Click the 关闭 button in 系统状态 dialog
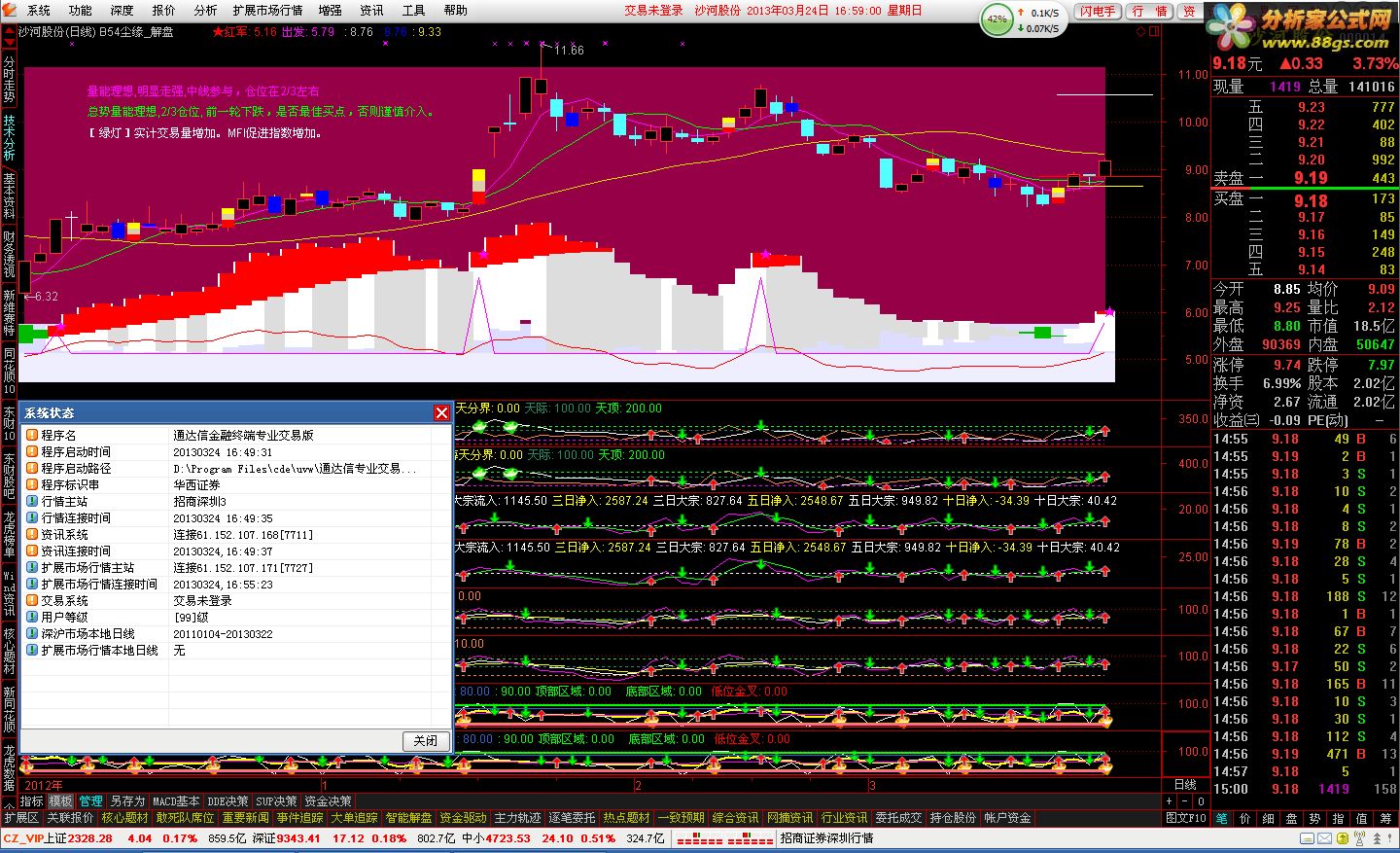 (426, 740)
